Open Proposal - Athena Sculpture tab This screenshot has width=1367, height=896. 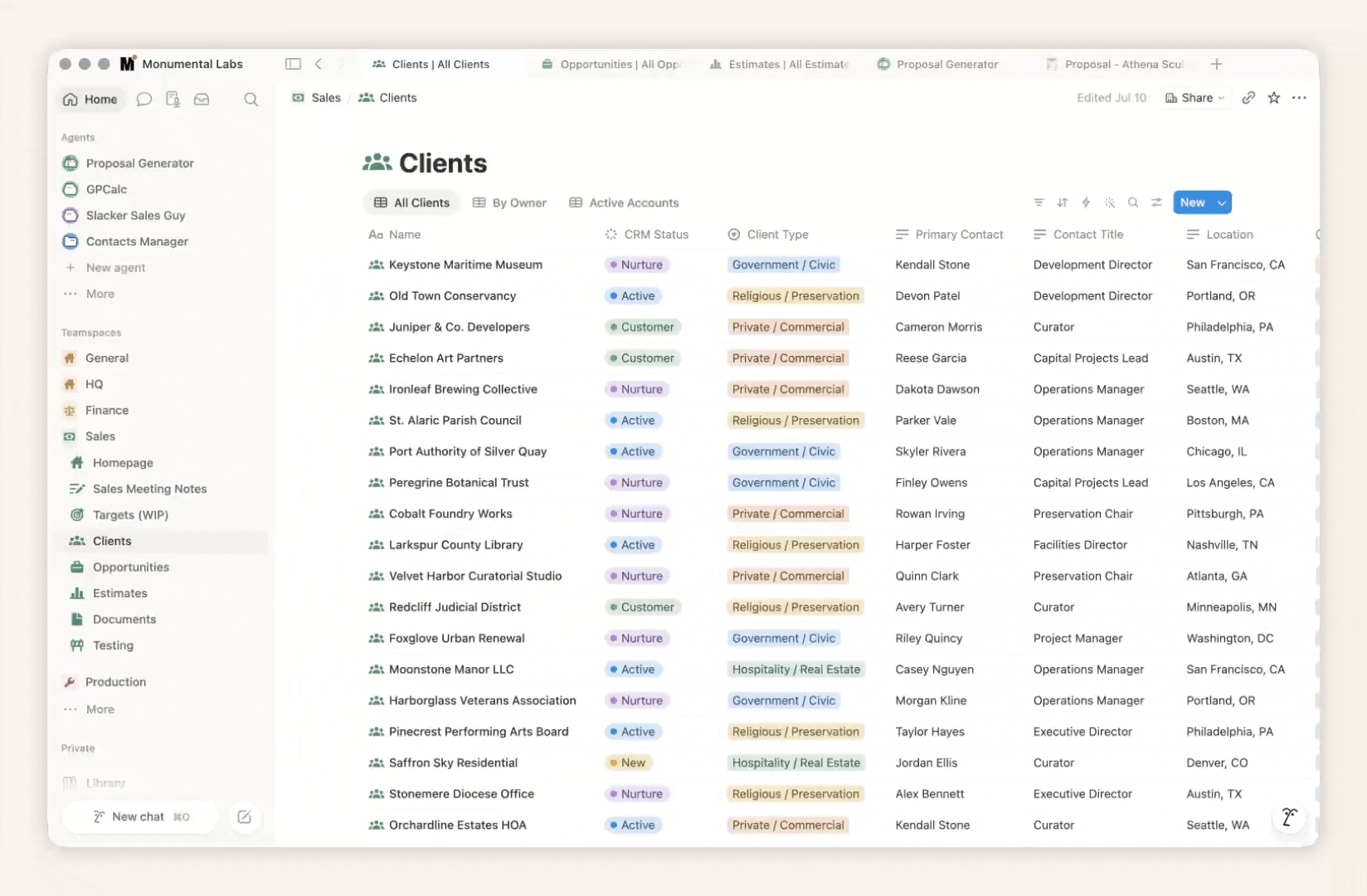[x=1115, y=64]
